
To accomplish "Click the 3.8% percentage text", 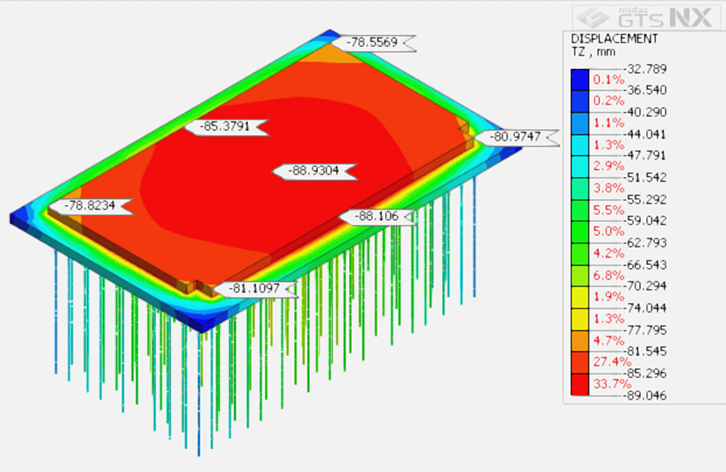I will 609,189.
